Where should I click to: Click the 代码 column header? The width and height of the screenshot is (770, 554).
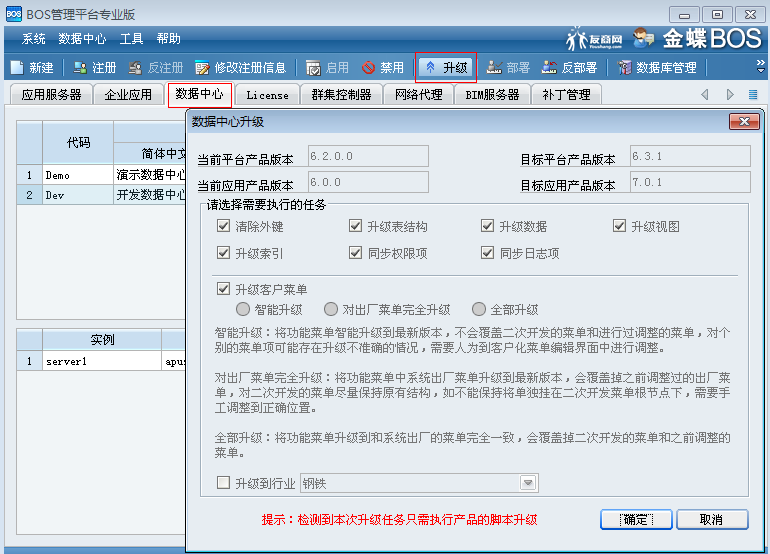(x=78, y=142)
